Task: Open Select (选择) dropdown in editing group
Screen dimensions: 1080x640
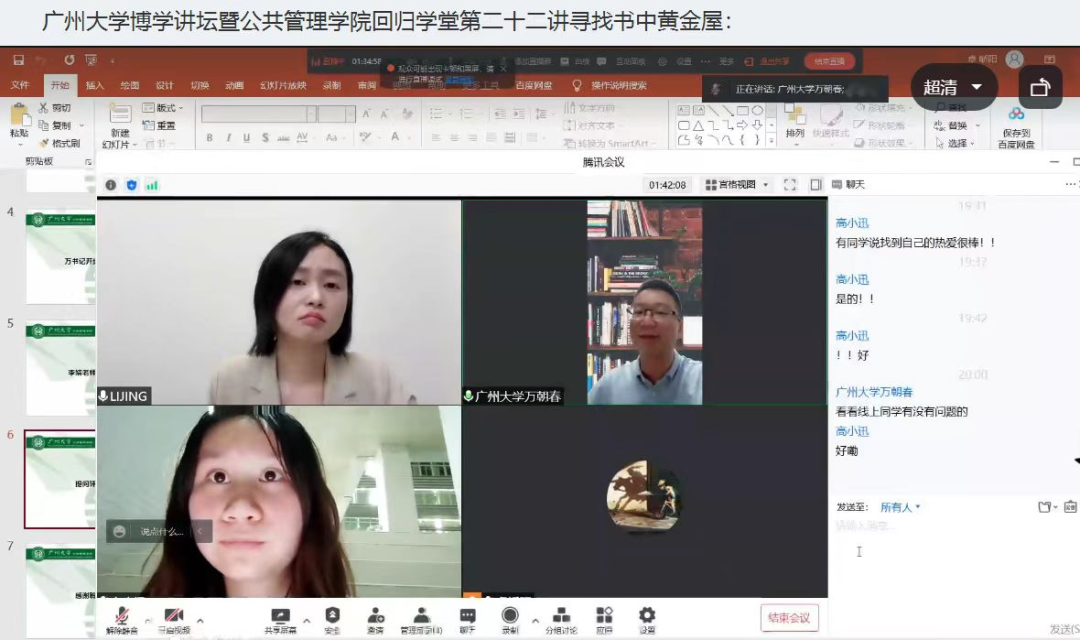Action: tap(955, 143)
